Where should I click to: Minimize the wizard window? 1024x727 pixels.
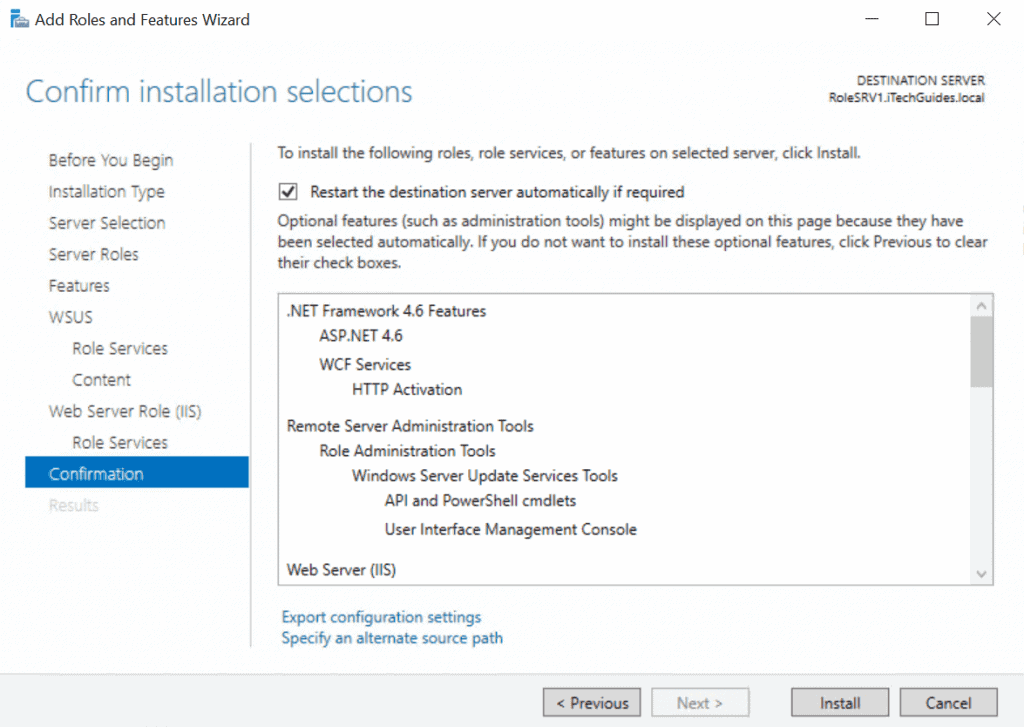tap(872, 19)
